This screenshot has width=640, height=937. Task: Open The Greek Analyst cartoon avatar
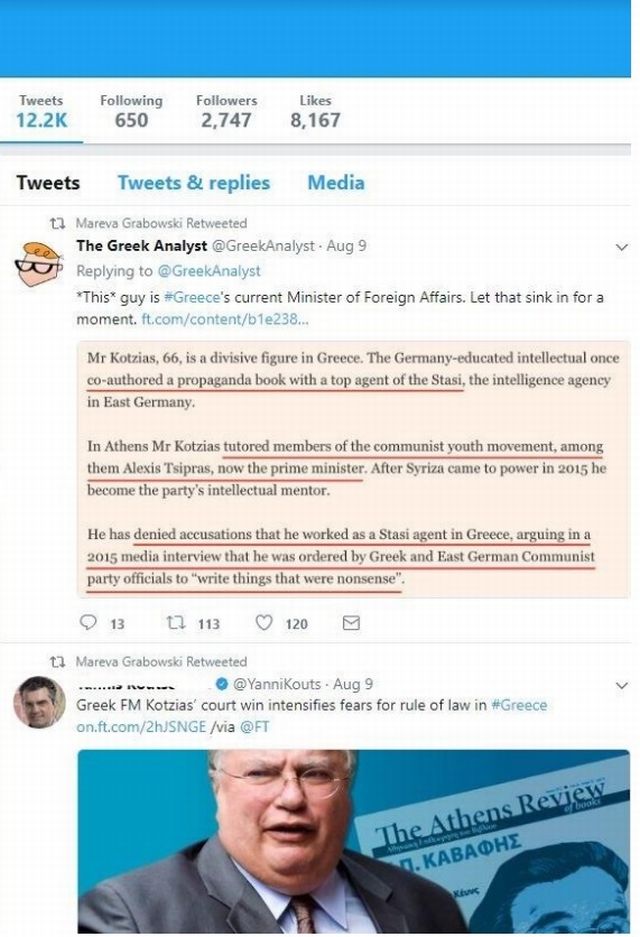click(38, 264)
